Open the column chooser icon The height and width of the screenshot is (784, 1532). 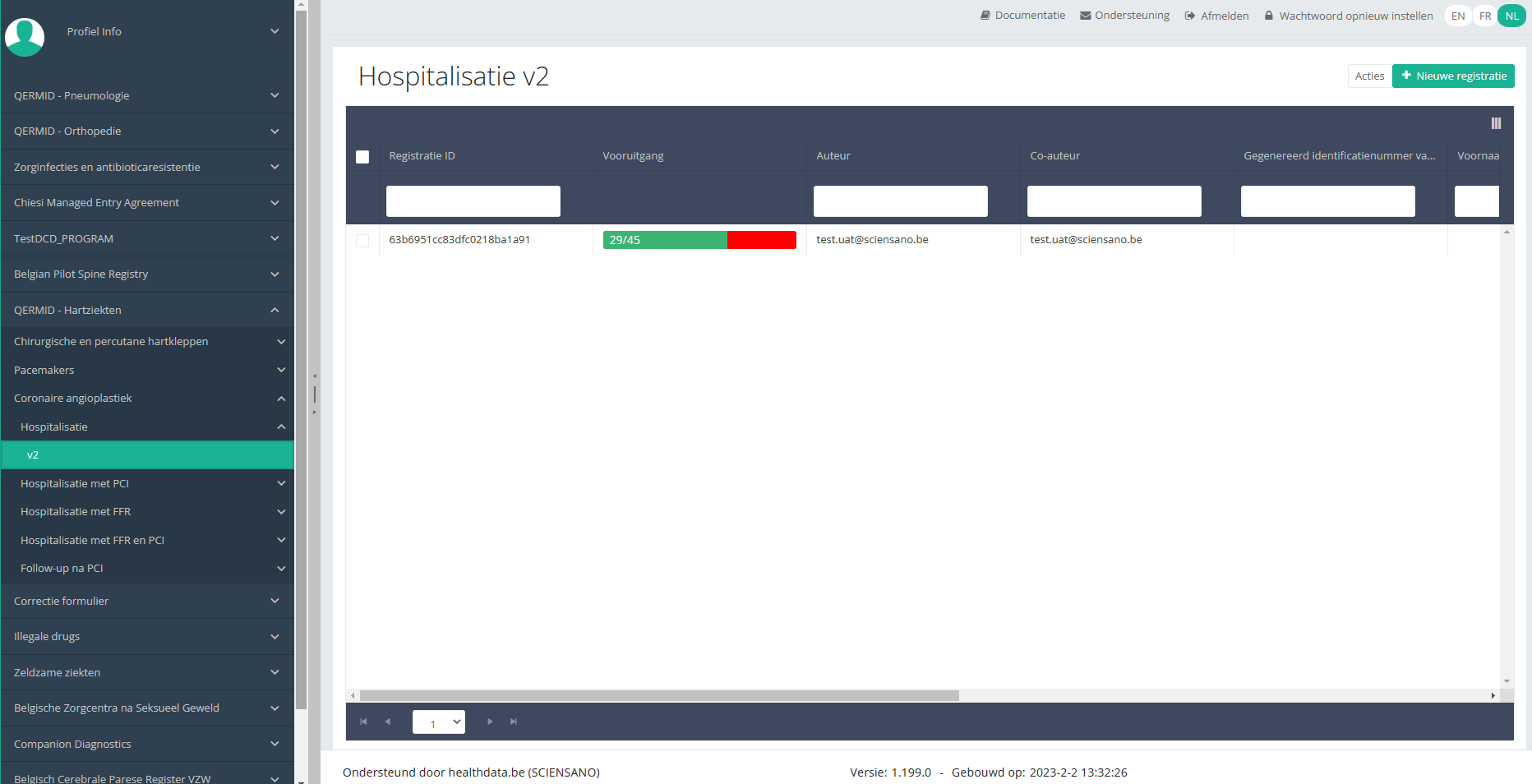pos(1496,123)
